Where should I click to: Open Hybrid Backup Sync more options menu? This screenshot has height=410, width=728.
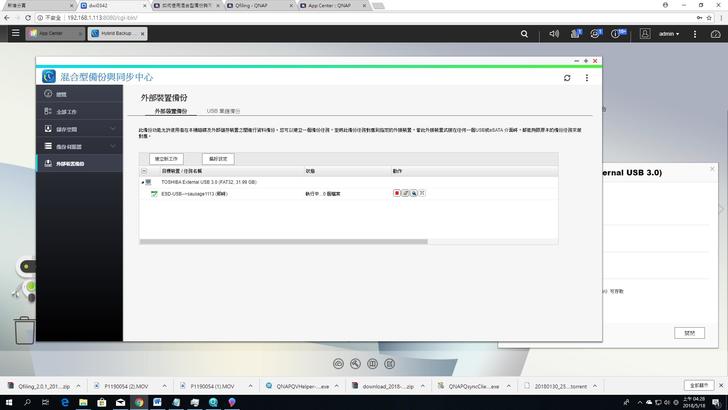587,78
